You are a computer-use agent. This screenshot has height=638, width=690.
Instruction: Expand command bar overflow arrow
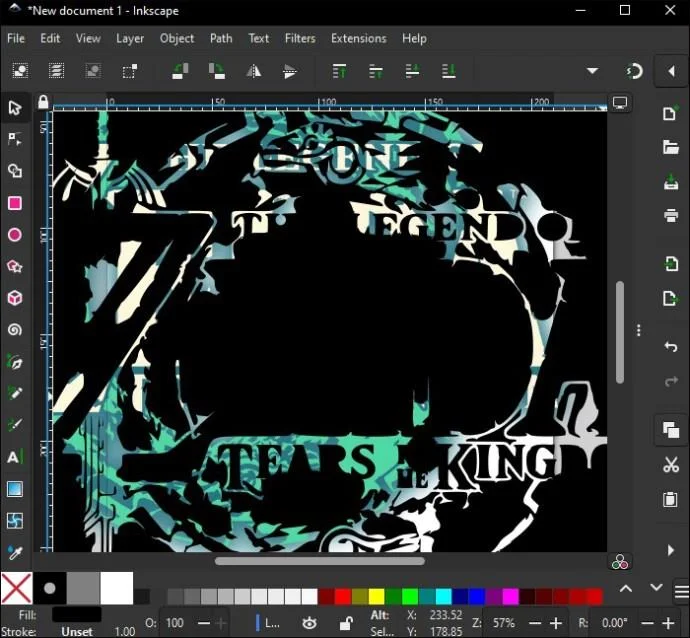click(x=670, y=550)
